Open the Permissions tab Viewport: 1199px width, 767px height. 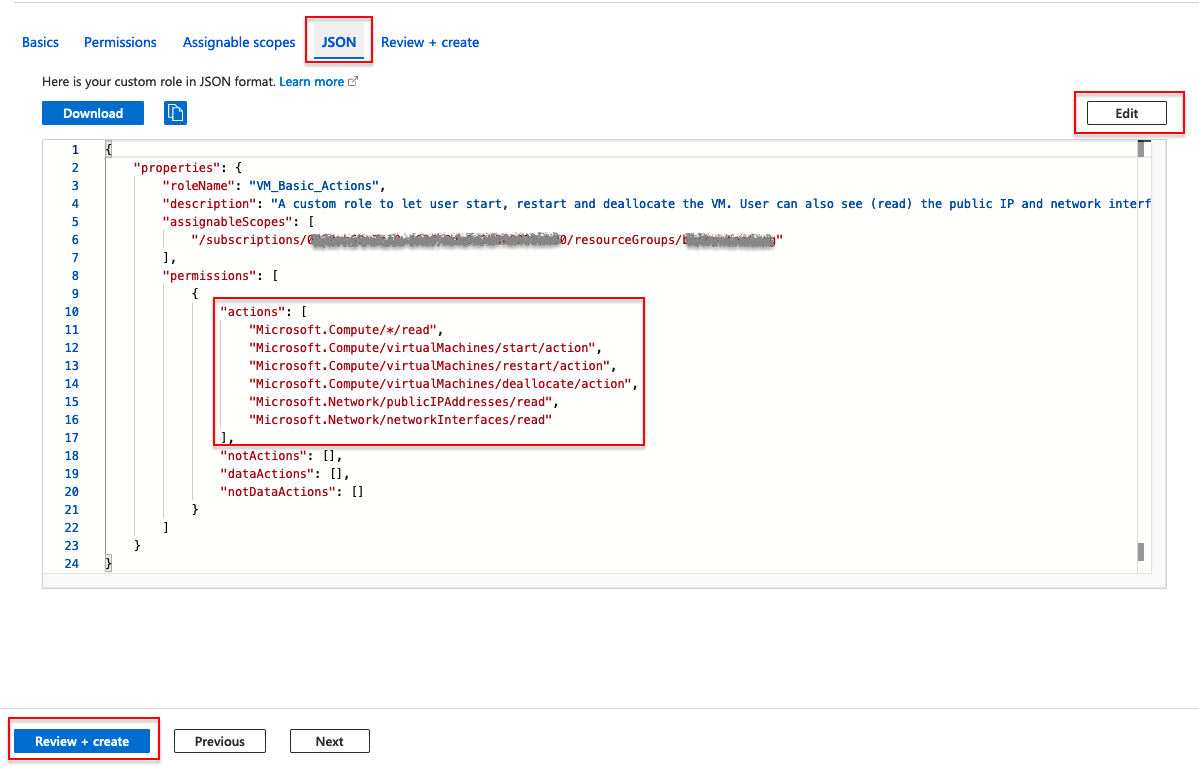120,42
